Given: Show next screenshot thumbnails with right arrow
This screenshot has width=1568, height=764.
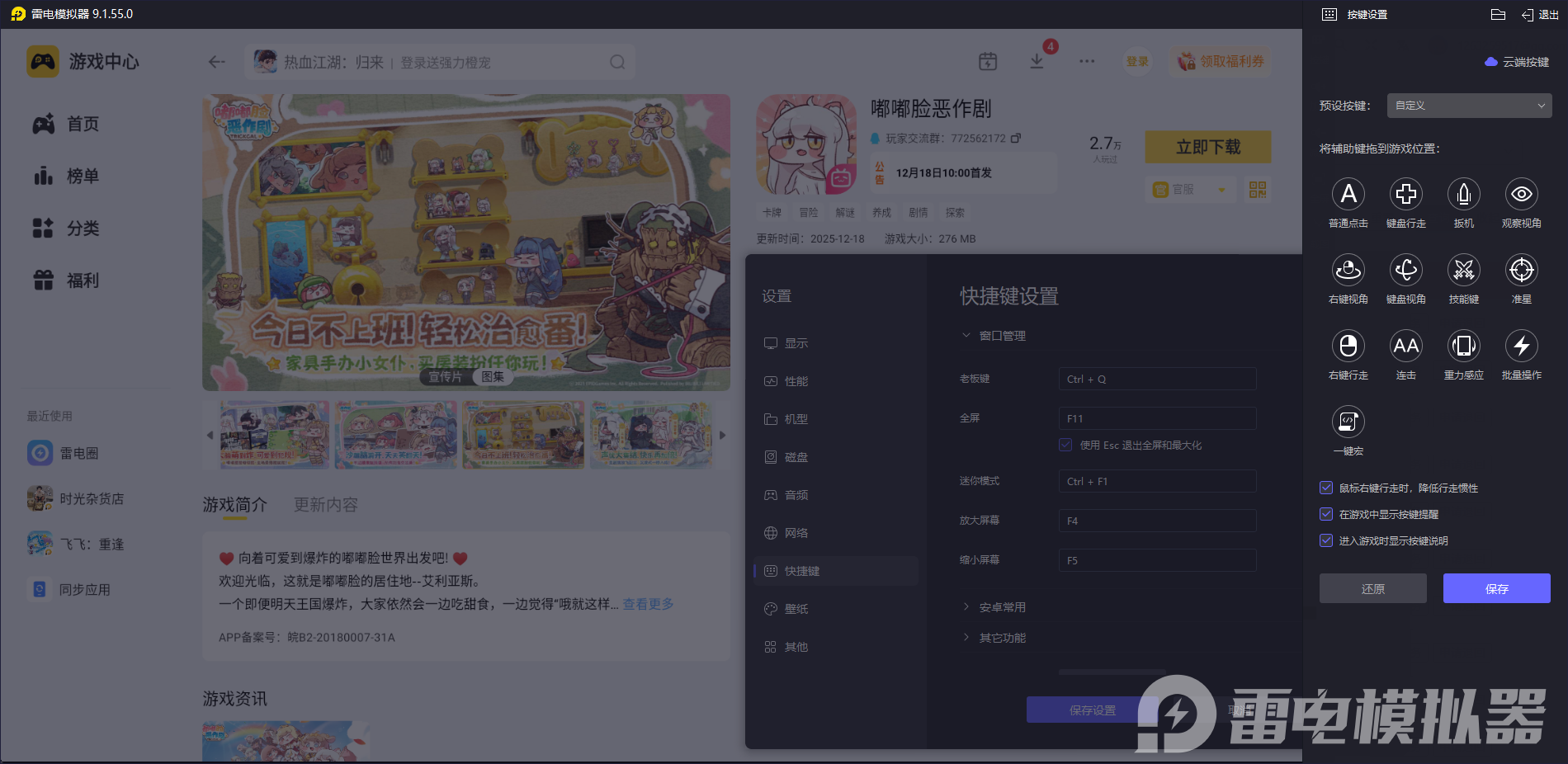Looking at the screenshot, I should click(x=723, y=435).
